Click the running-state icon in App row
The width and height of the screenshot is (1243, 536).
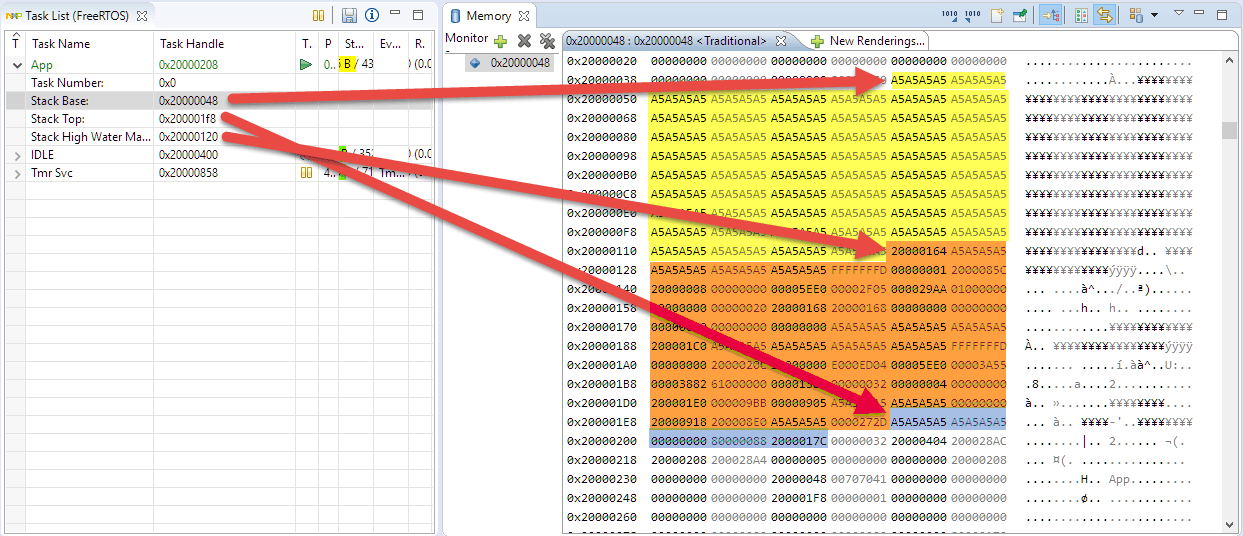click(306, 65)
